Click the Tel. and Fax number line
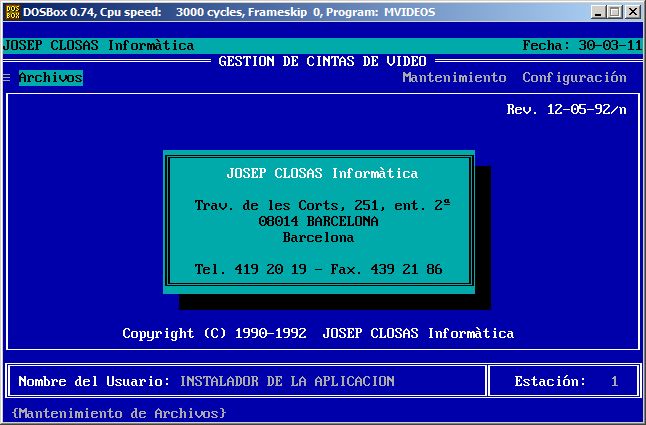Viewport: 646px width, 425px height. pyautogui.click(x=318, y=270)
